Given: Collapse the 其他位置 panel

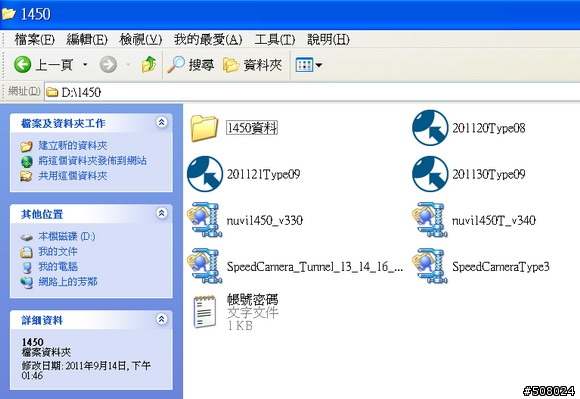Looking at the screenshot, I should click(x=162, y=213).
